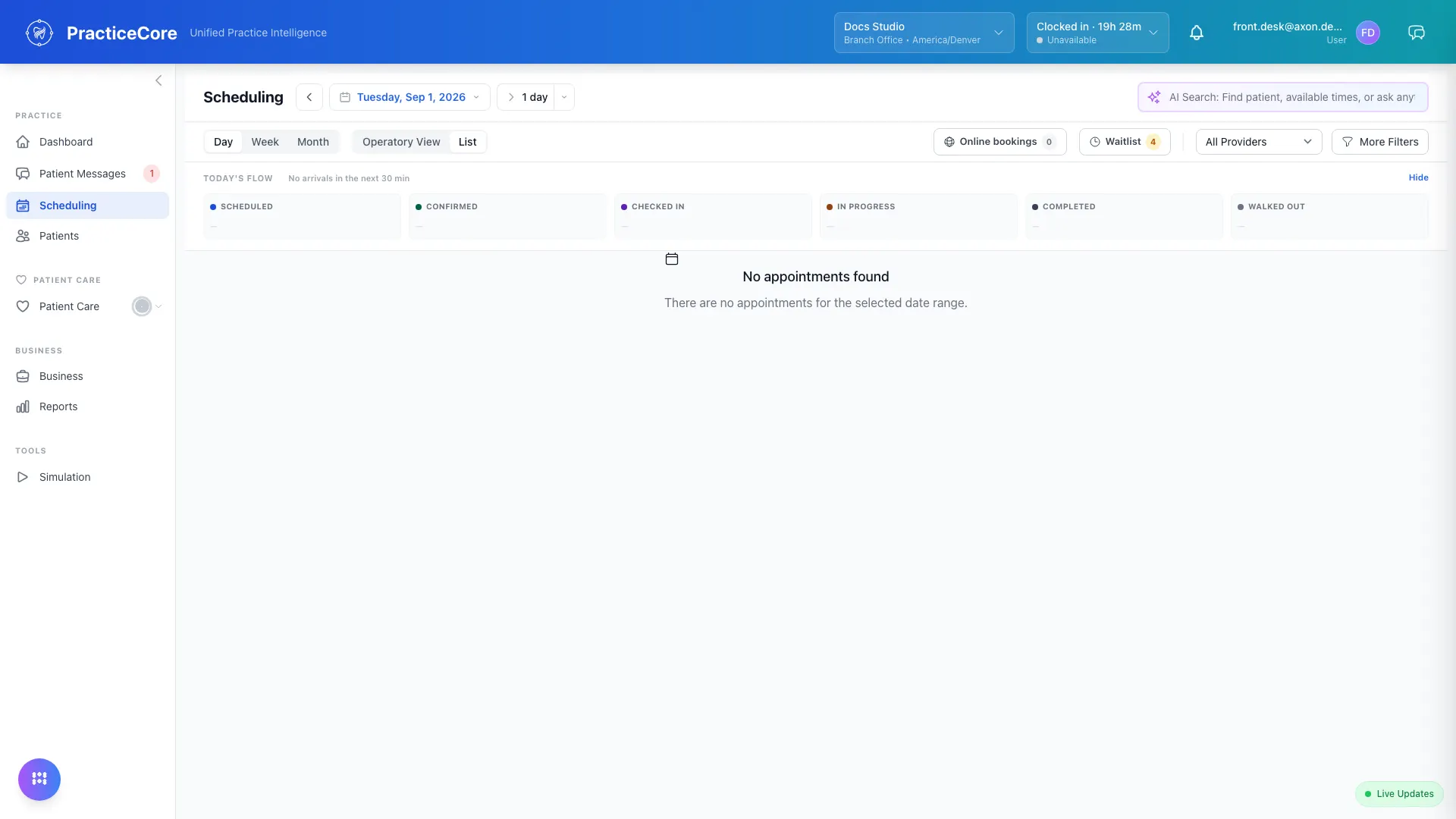Screen dimensions: 1456x819
Task: Collapse the sidebar with the chevron
Action: (158, 80)
